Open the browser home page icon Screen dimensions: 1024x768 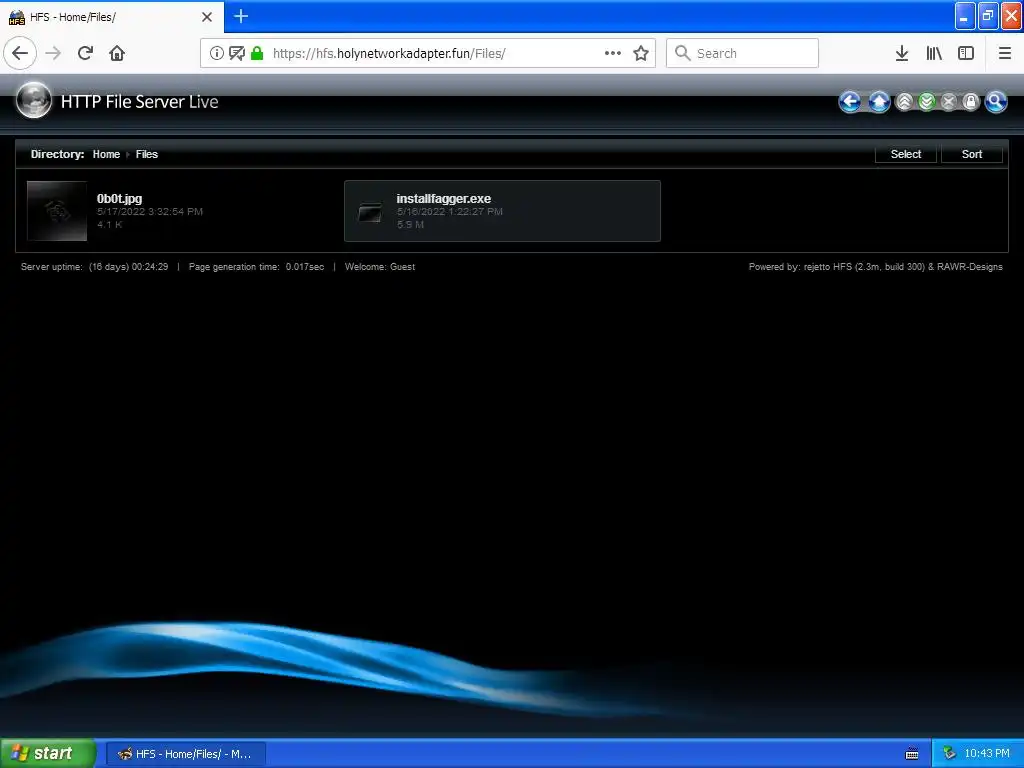[x=117, y=53]
